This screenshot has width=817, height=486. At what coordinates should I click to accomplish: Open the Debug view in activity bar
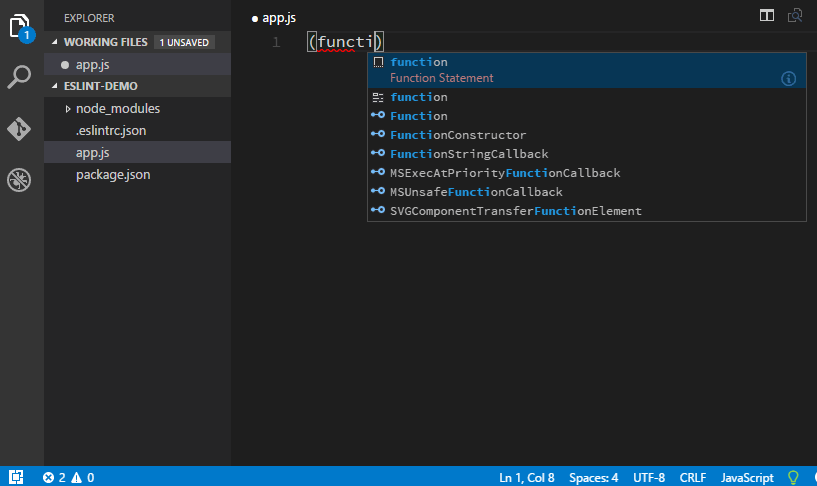(19, 180)
